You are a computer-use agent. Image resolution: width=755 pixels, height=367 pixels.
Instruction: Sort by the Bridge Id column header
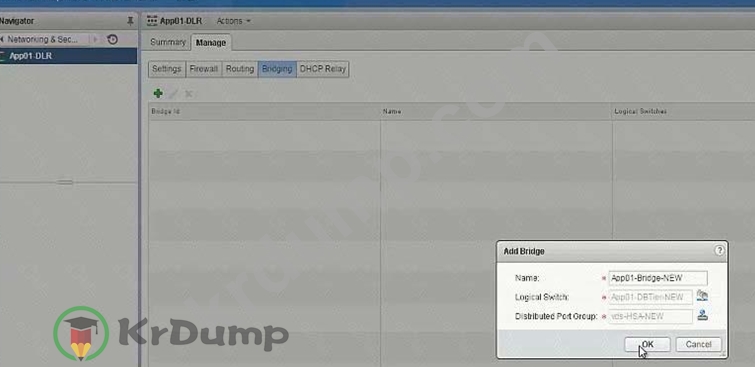coord(264,111)
